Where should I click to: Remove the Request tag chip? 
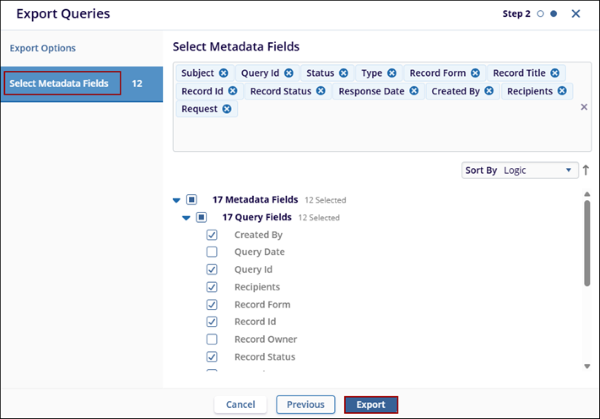(227, 109)
